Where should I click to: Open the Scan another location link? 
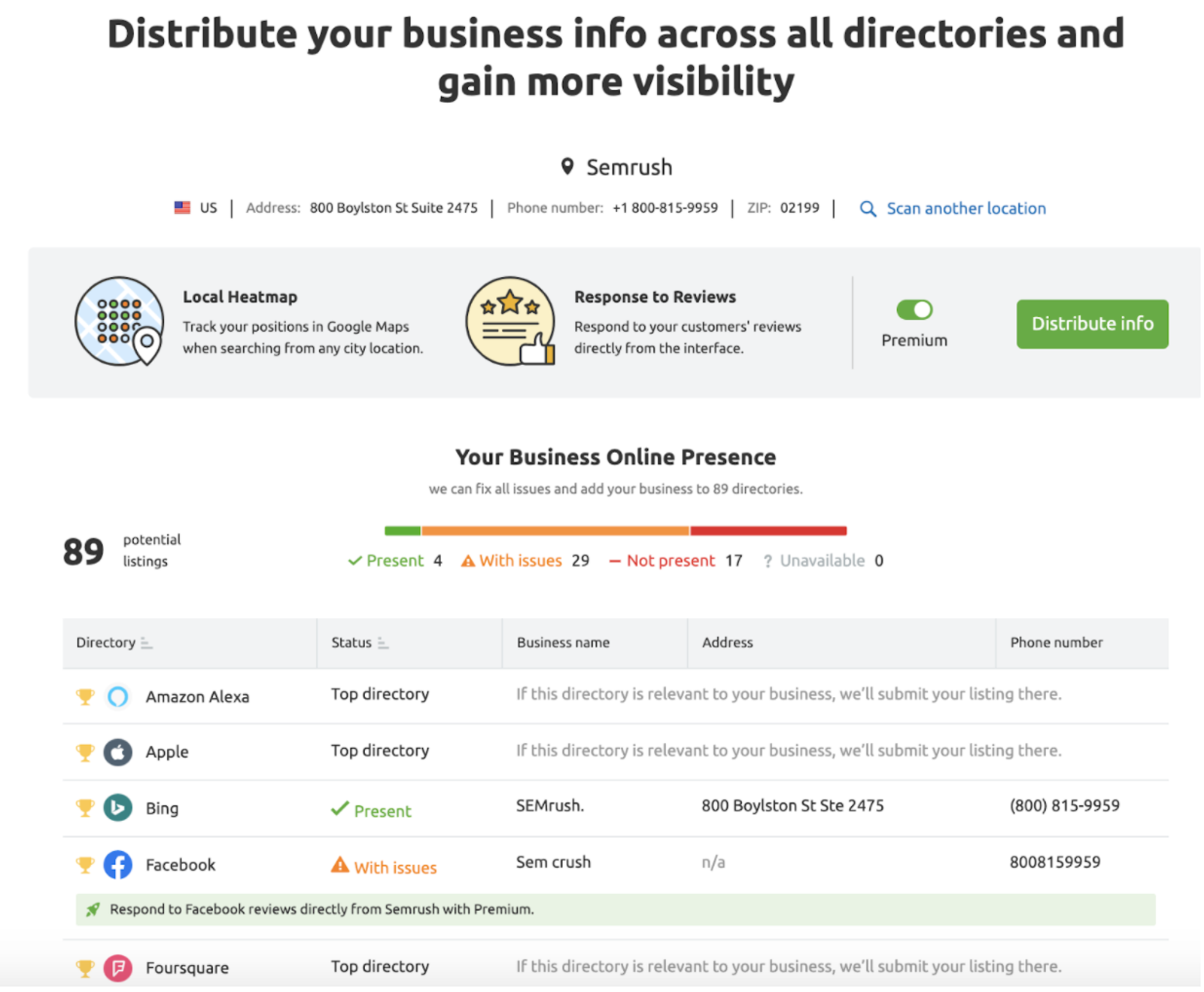point(965,208)
